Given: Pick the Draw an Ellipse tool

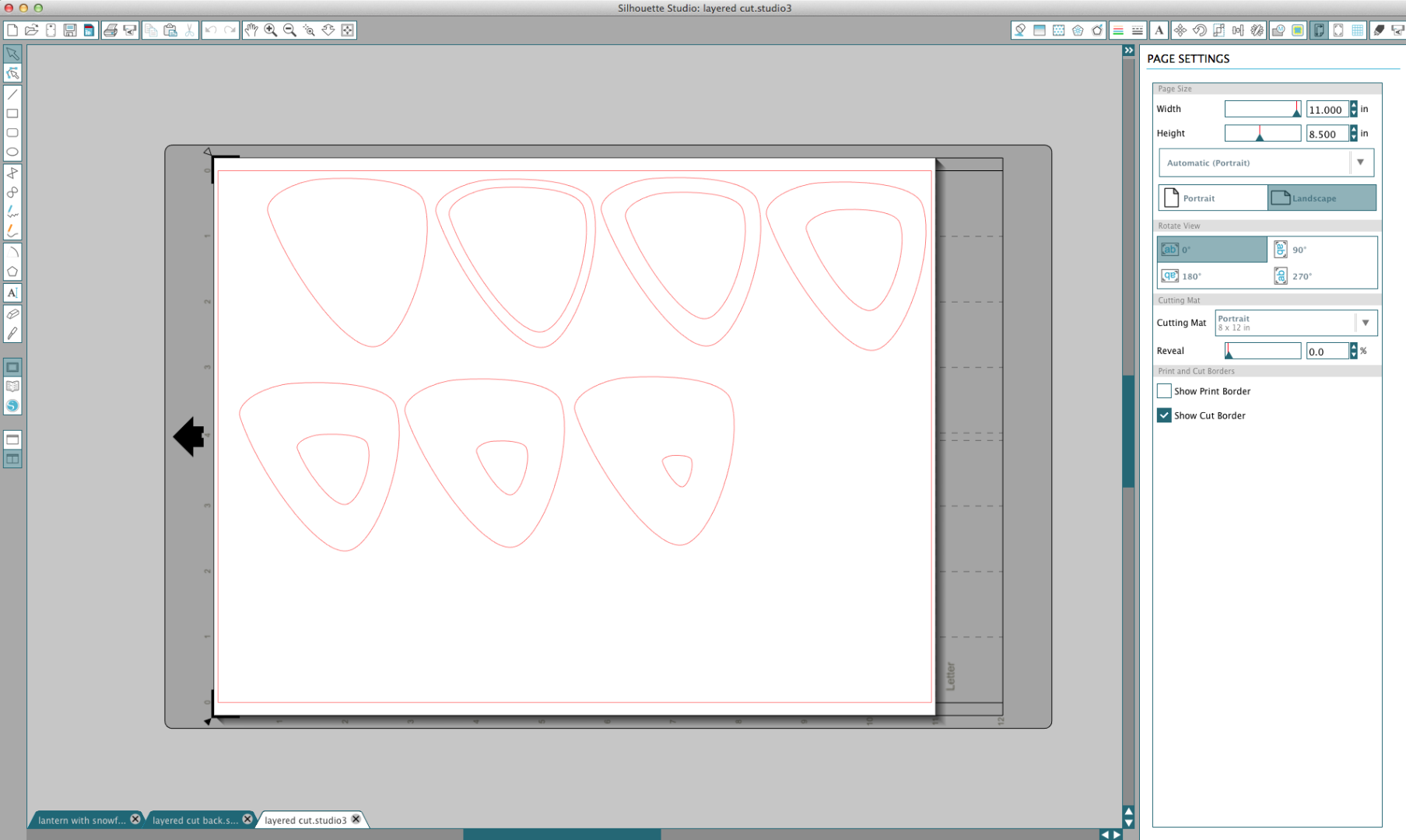Looking at the screenshot, I should [x=12, y=152].
